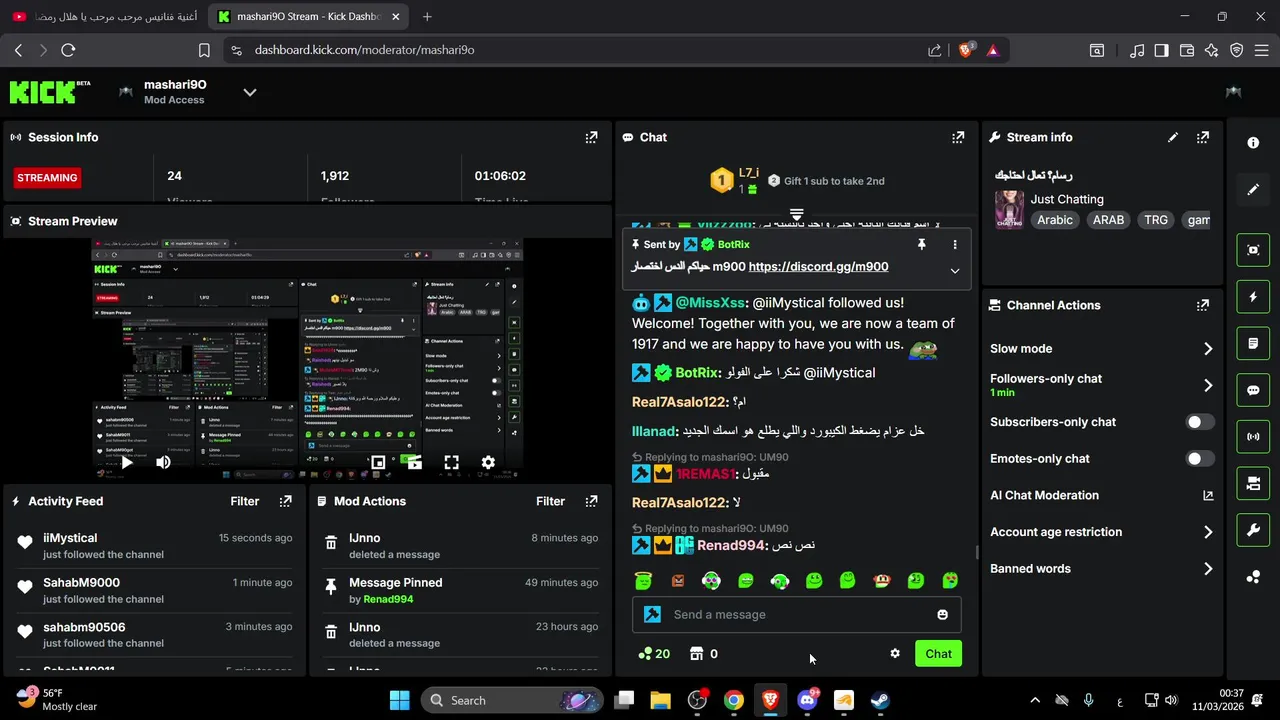Viewport: 1280px width, 720px height.
Task: Open a new browser tab
Action: pos(427,16)
